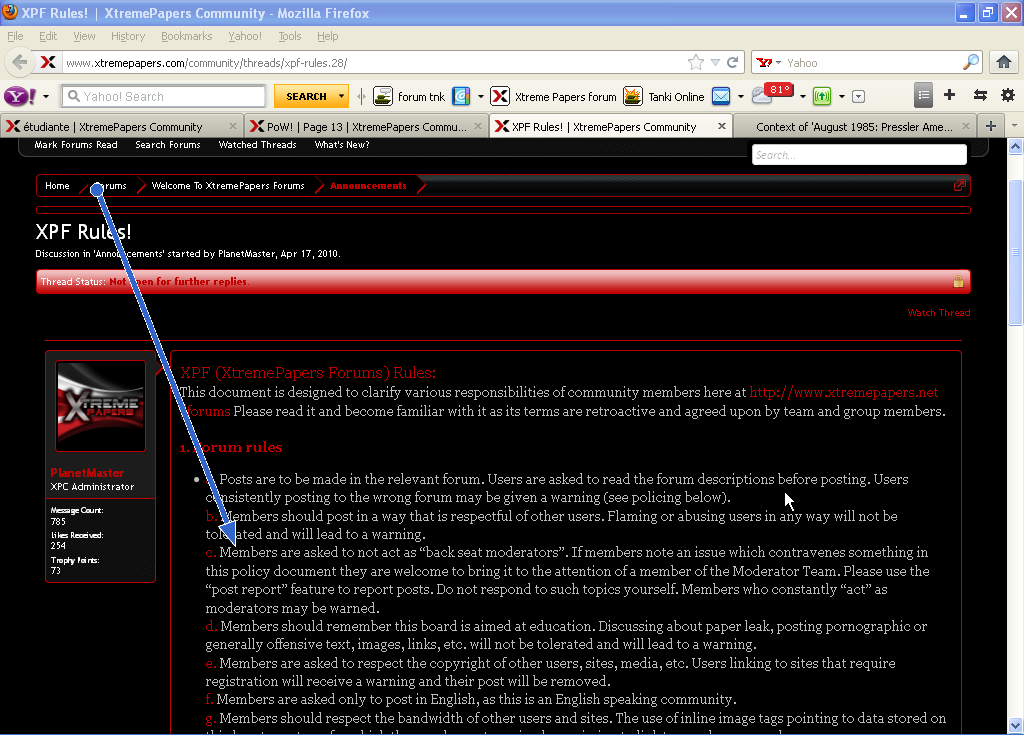Click the Announcements breadcrumb
The width and height of the screenshot is (1024, 735).
tap(368, 186)
